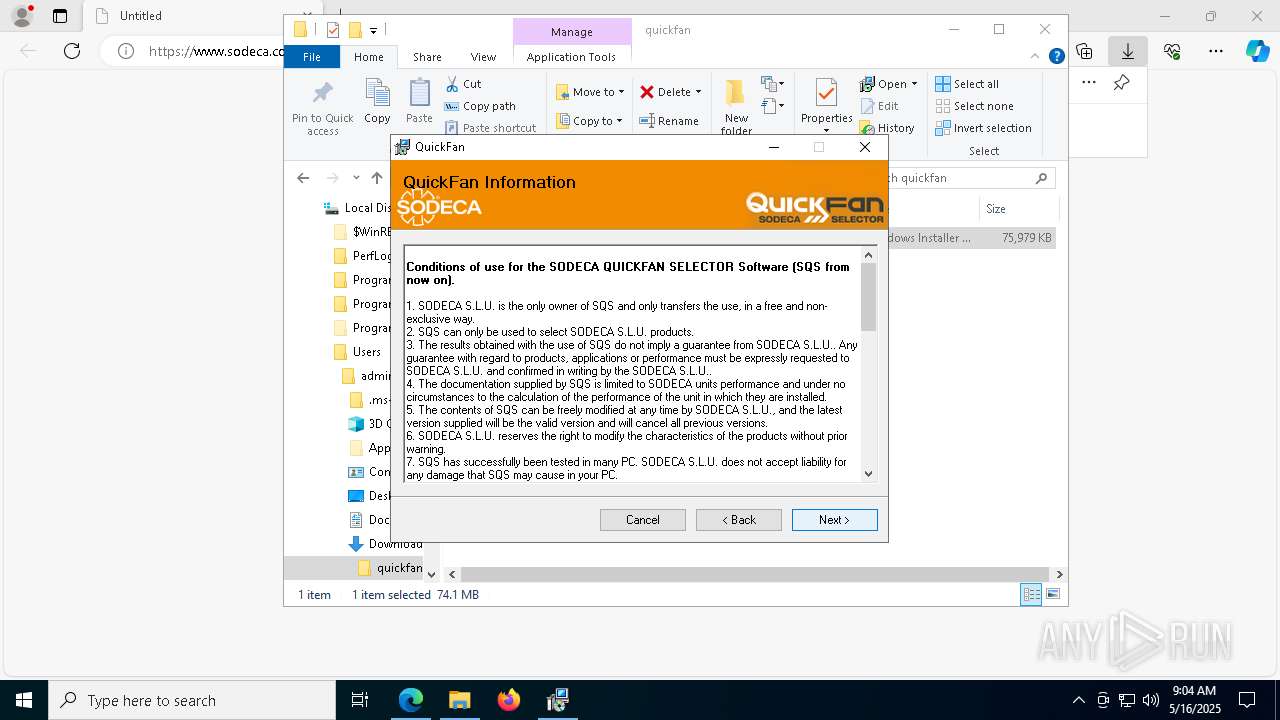This screenshot has height=720, width=1280.
Task: Click Paste shortcut in the ribbon
Action: click(x=490, y=128)
